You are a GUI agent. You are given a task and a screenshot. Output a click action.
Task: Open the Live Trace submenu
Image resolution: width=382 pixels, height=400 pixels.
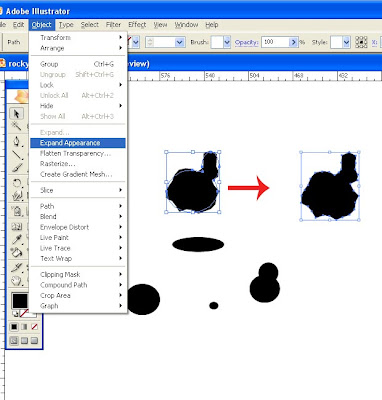point(77,248)
